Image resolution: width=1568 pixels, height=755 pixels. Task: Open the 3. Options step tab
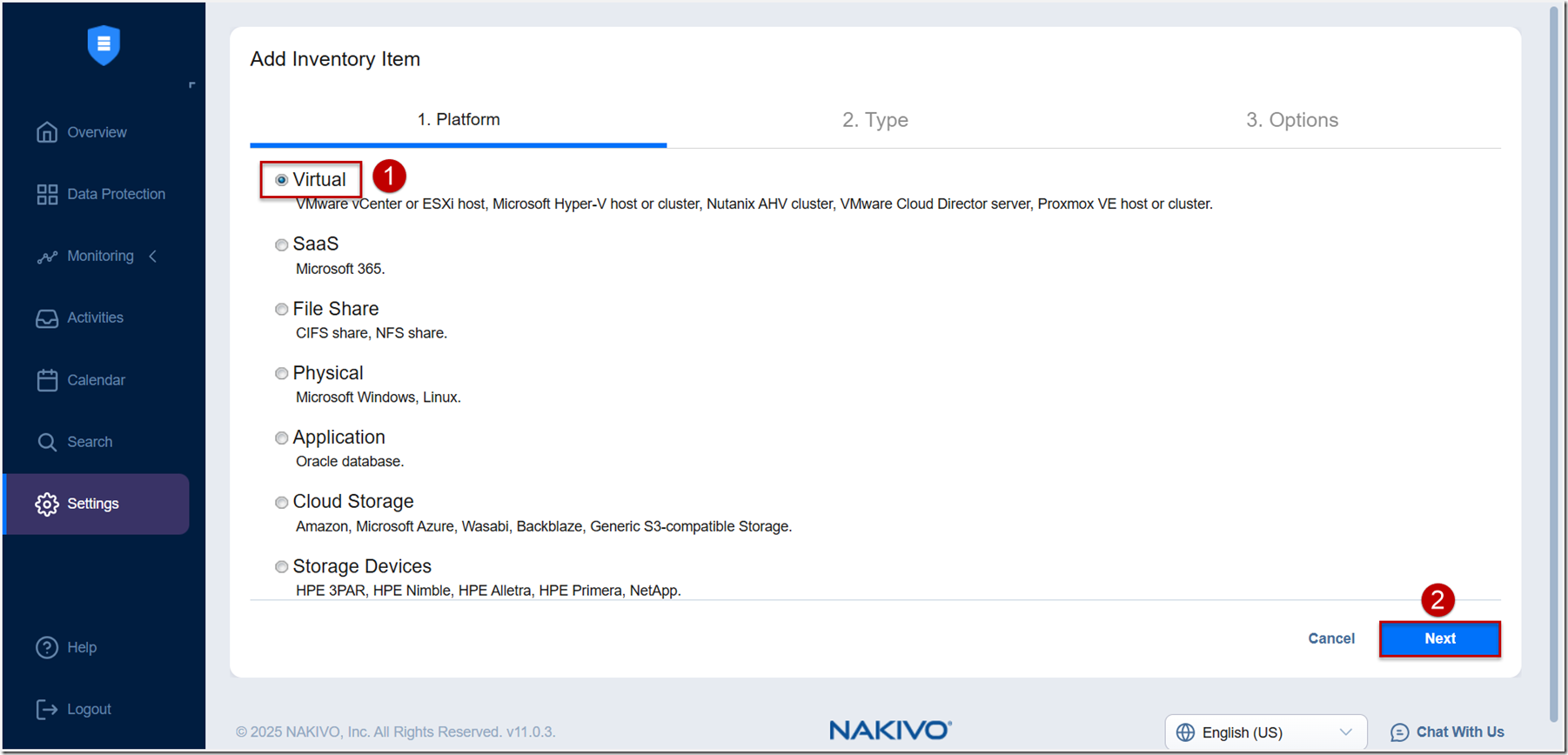[x=1292, y=120]
